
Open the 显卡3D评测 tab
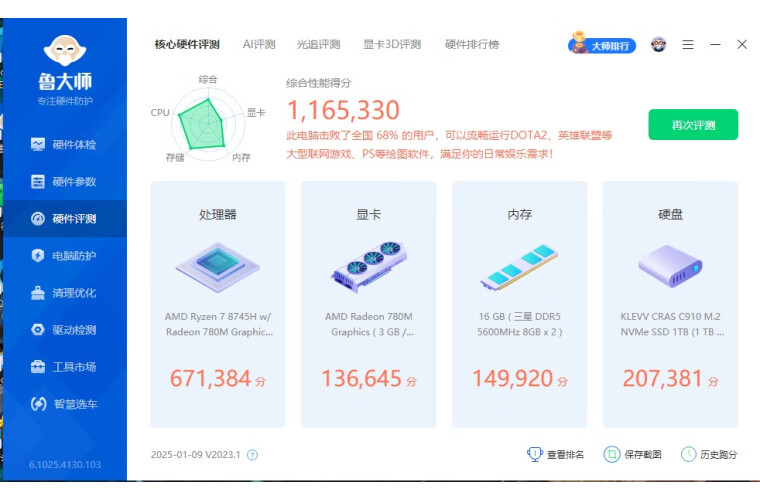[x=392, y=45]
